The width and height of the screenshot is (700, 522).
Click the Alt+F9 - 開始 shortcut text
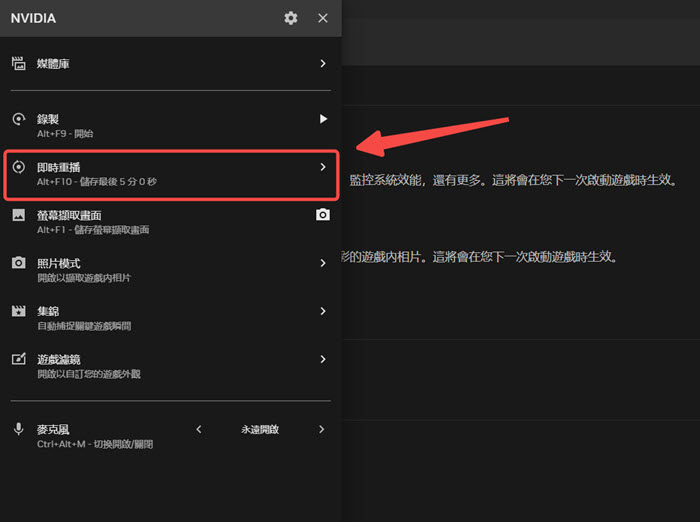pos(65,134)
